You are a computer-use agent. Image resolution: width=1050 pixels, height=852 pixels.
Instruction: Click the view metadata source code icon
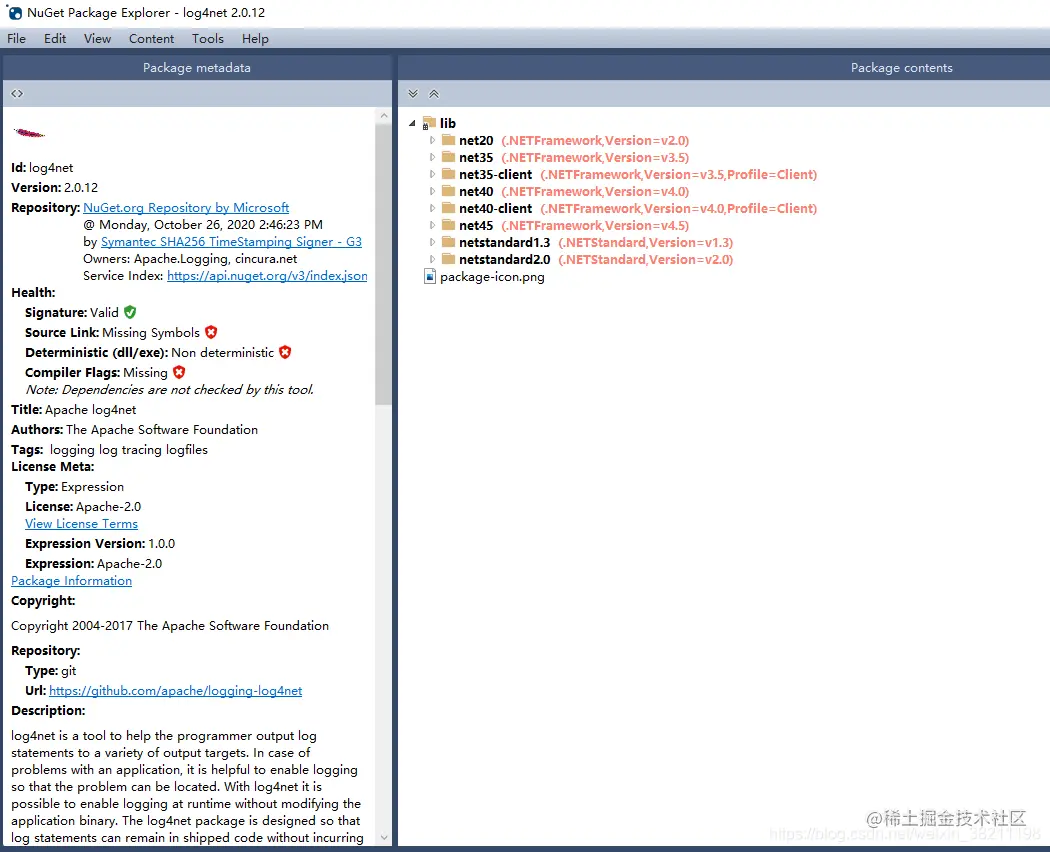[17, 94]
